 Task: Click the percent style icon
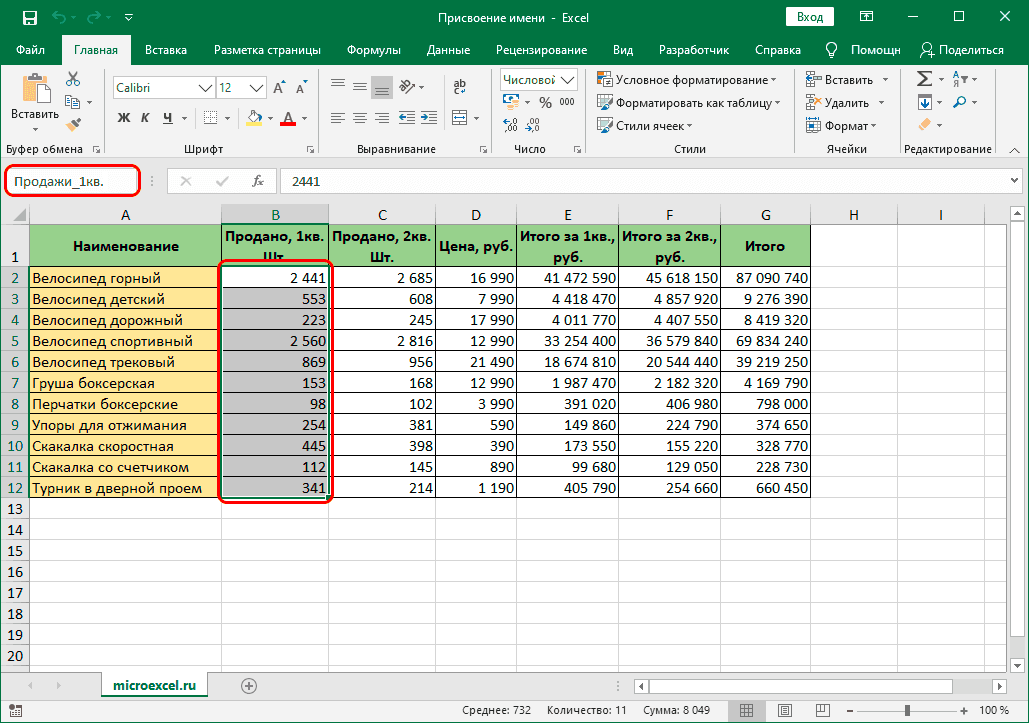545,102
